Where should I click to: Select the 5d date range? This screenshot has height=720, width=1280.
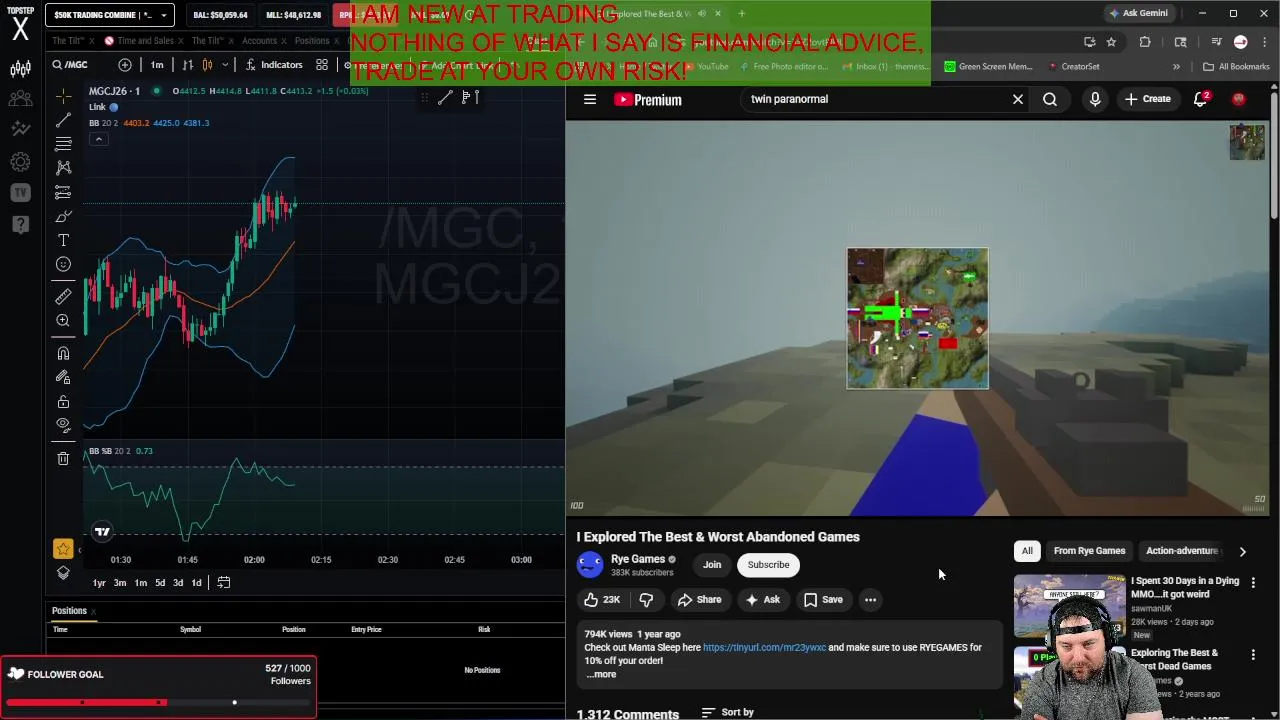point(159,583)
